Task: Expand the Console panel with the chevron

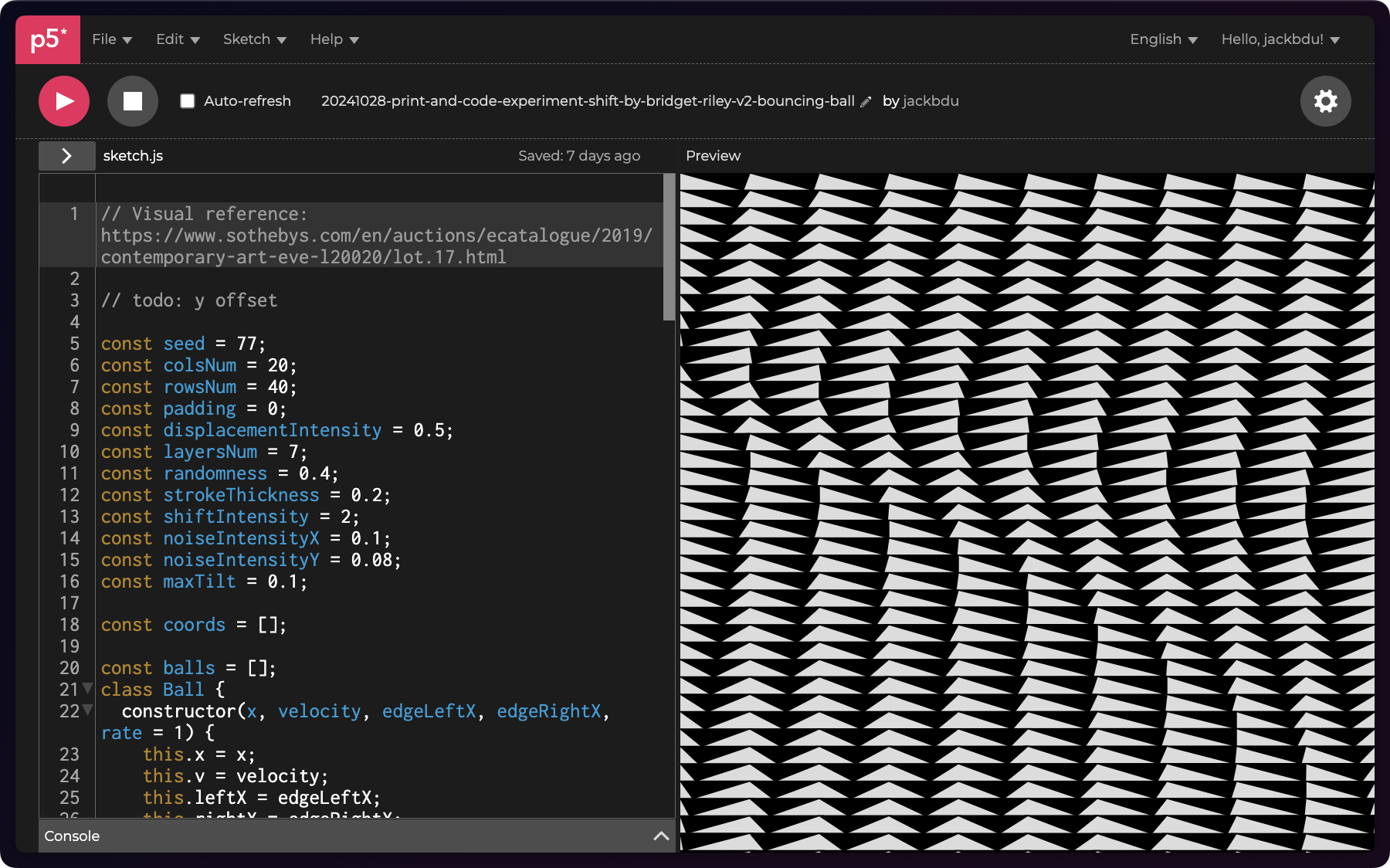Action: tap(661, 836)
